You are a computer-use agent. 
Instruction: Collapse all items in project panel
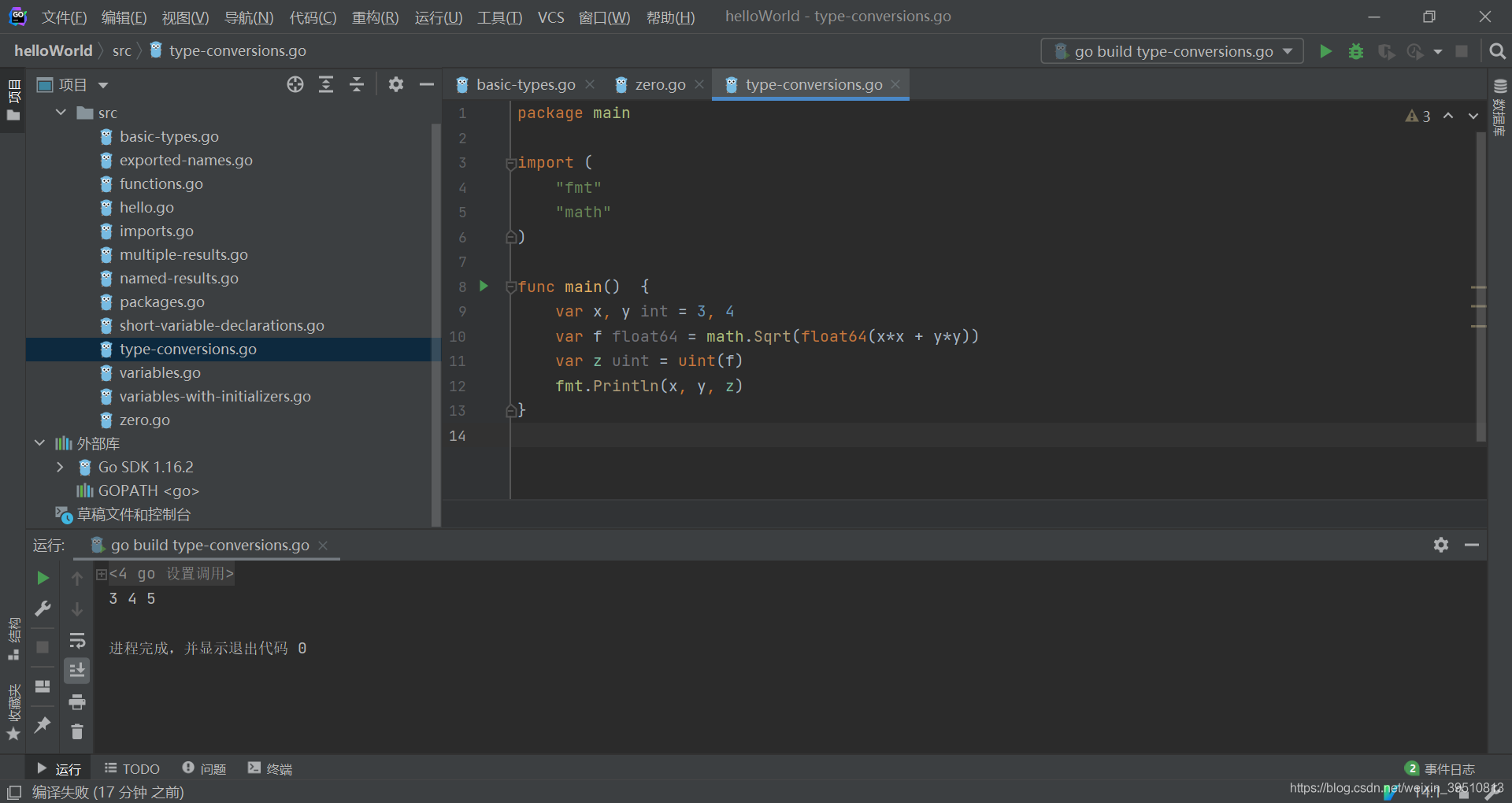pyautogui.click(x=357, y=84)
